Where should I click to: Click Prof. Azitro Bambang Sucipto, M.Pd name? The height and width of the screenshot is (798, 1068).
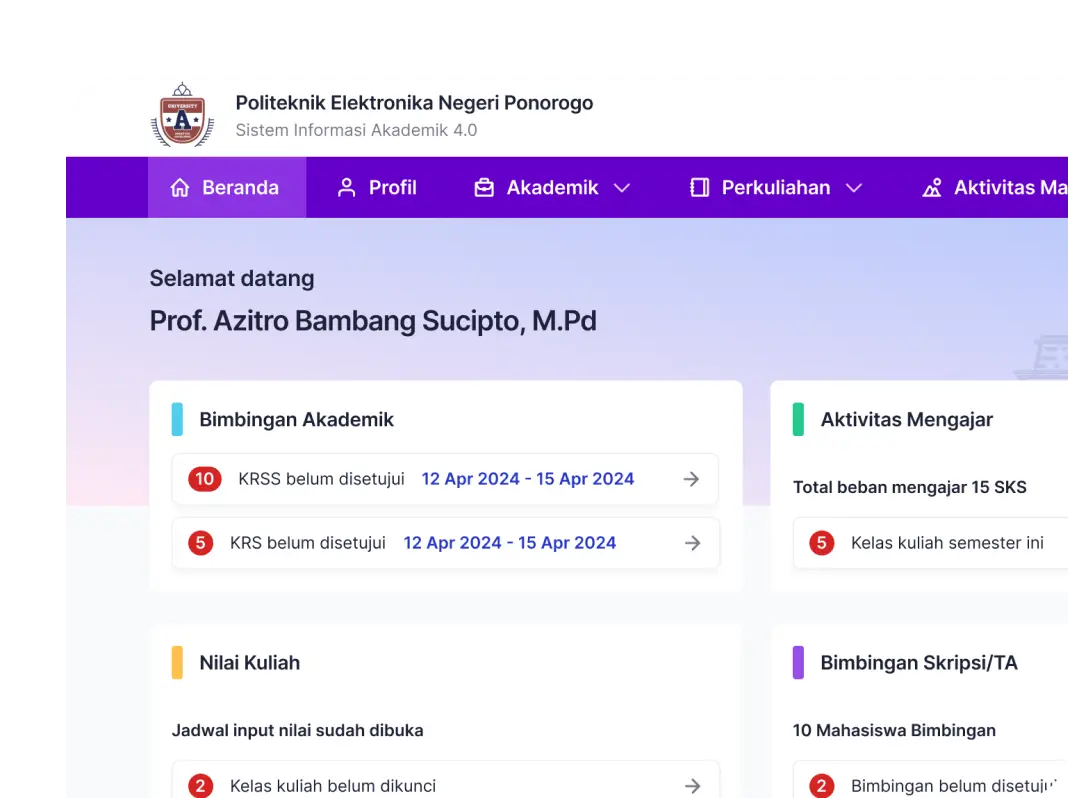[x=373, y=321]
